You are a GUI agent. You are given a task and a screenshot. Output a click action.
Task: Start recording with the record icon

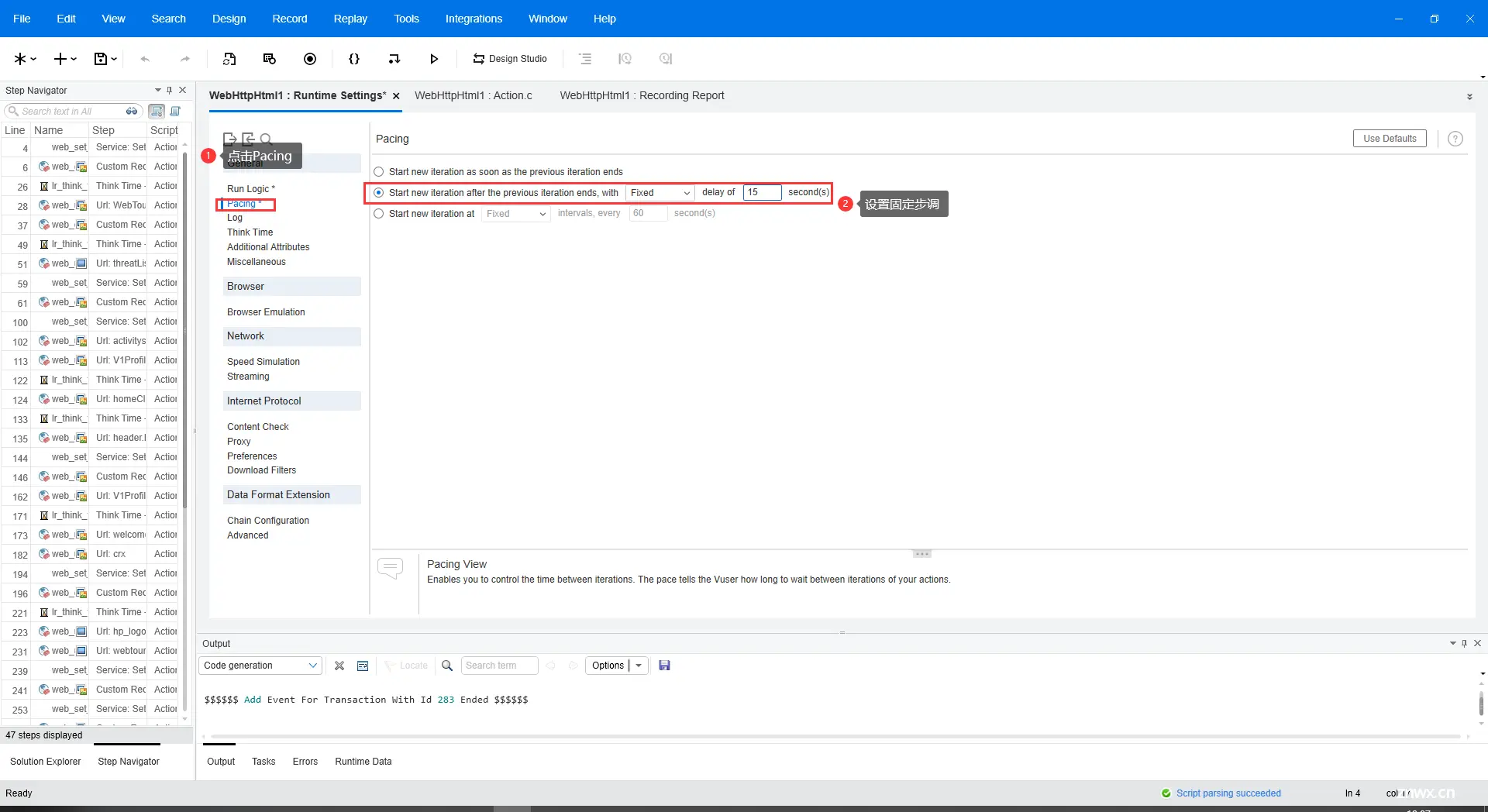pos(310,59)
